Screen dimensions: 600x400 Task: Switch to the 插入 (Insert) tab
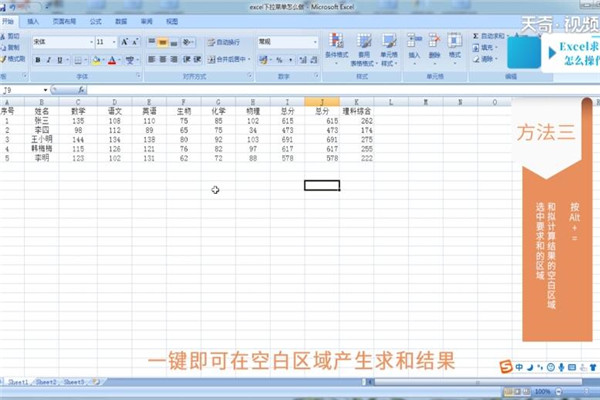[x=33, y=21]
